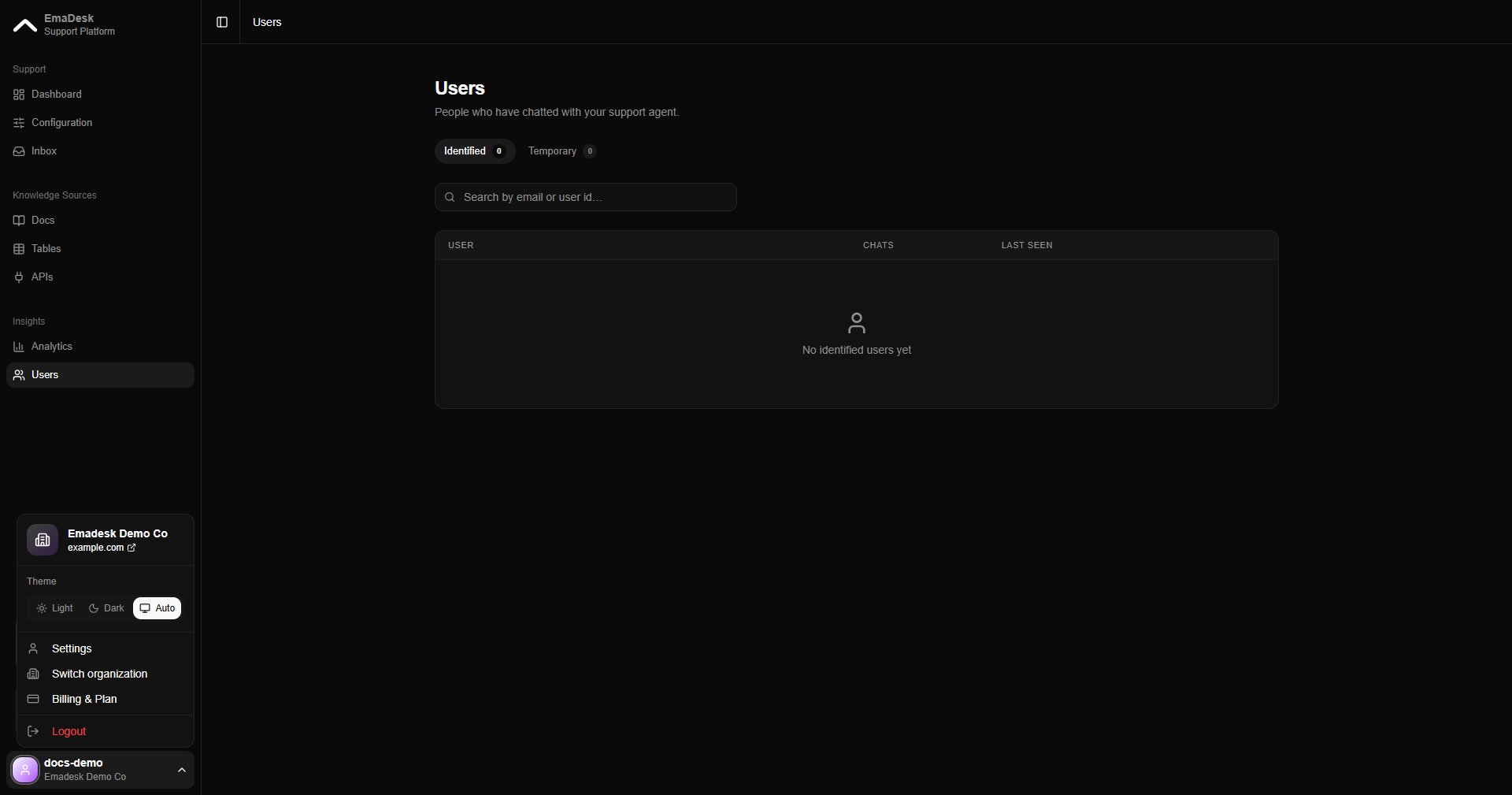Click the red Logout option
The width and height of the screenshot is (1512, 795).
105,731
